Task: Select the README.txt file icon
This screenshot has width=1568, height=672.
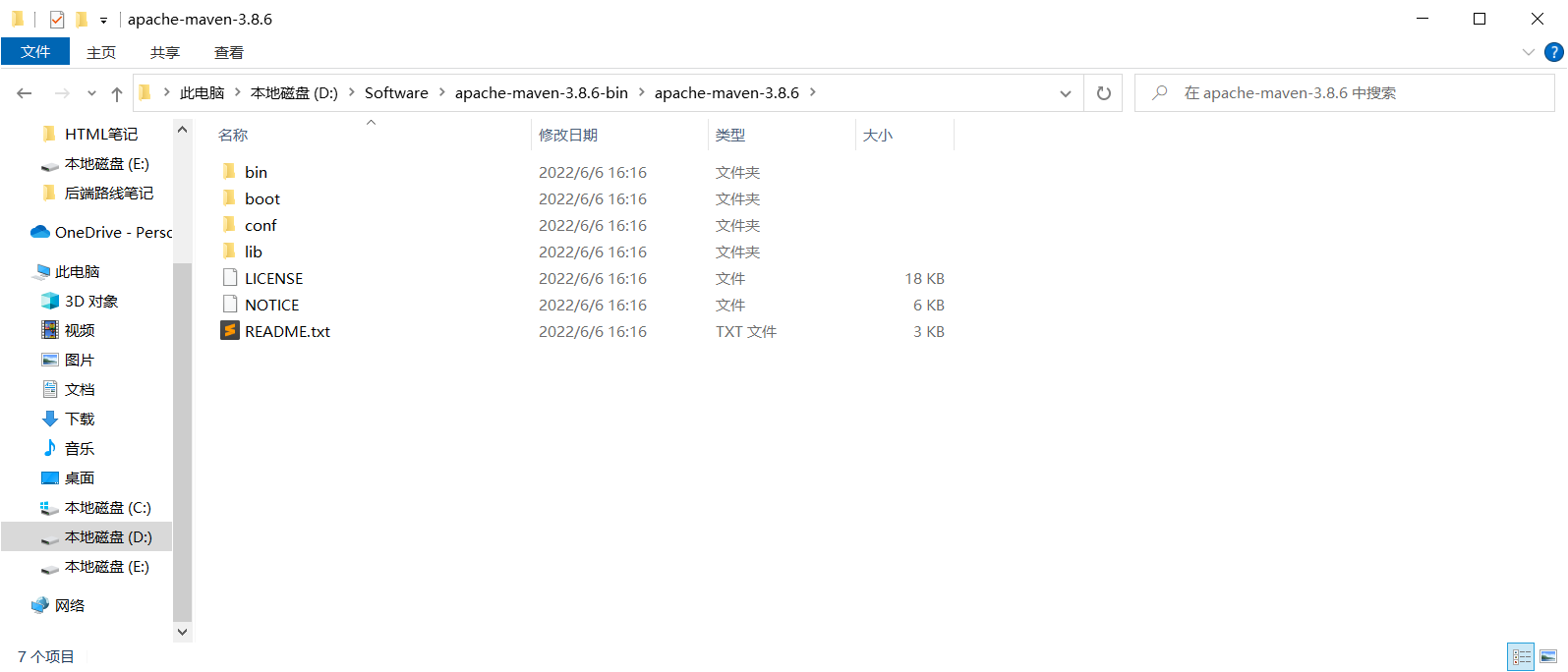Action: (x=230, y=331)
